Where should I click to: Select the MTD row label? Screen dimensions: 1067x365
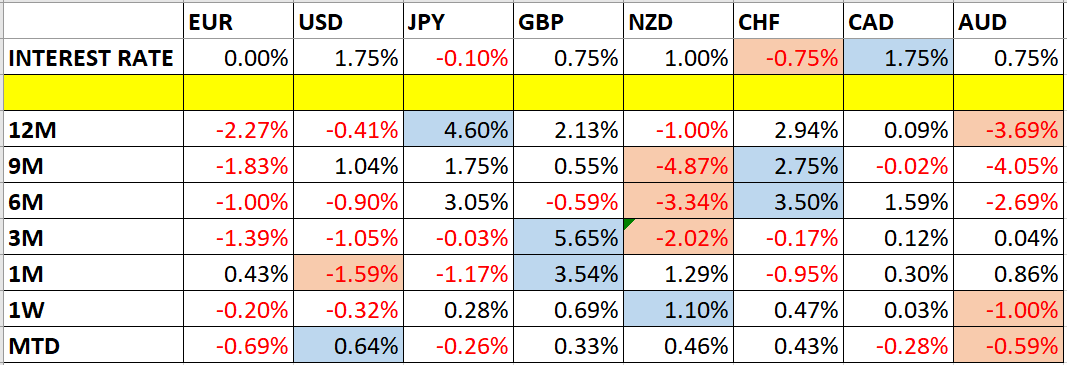tap(93, 346)
